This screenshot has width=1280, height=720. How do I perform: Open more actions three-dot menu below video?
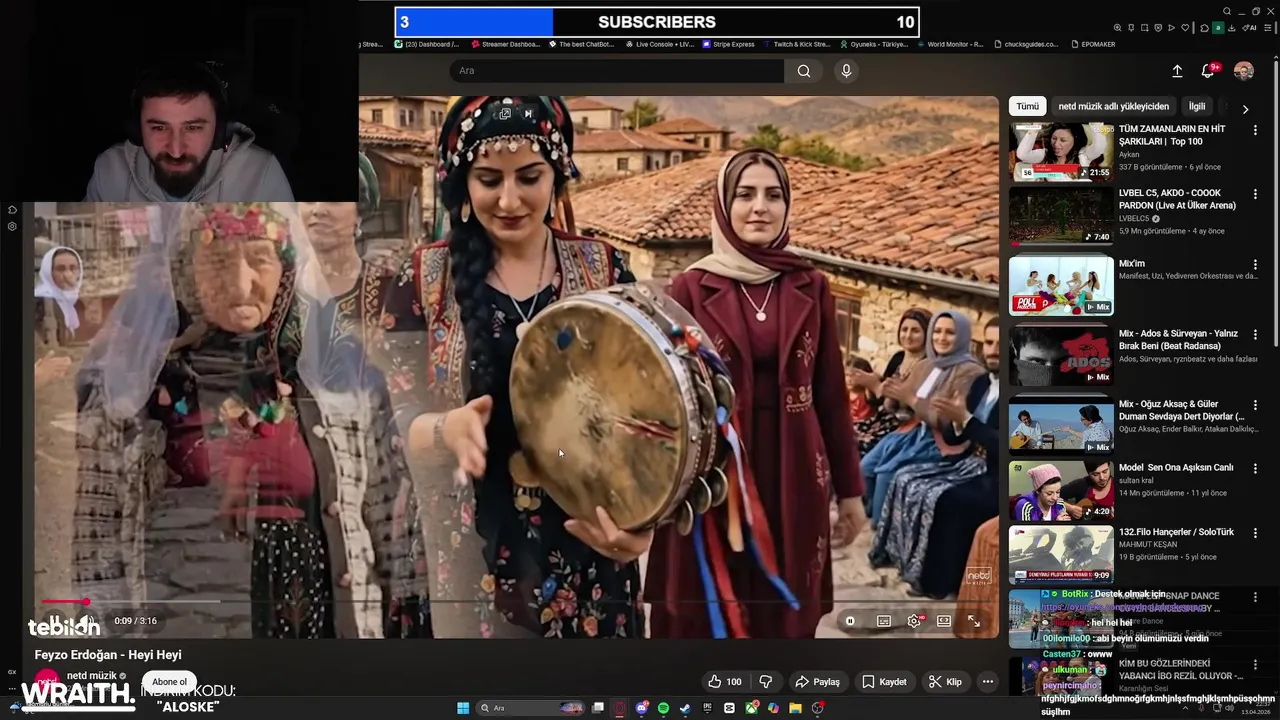(x=988, y=682)
